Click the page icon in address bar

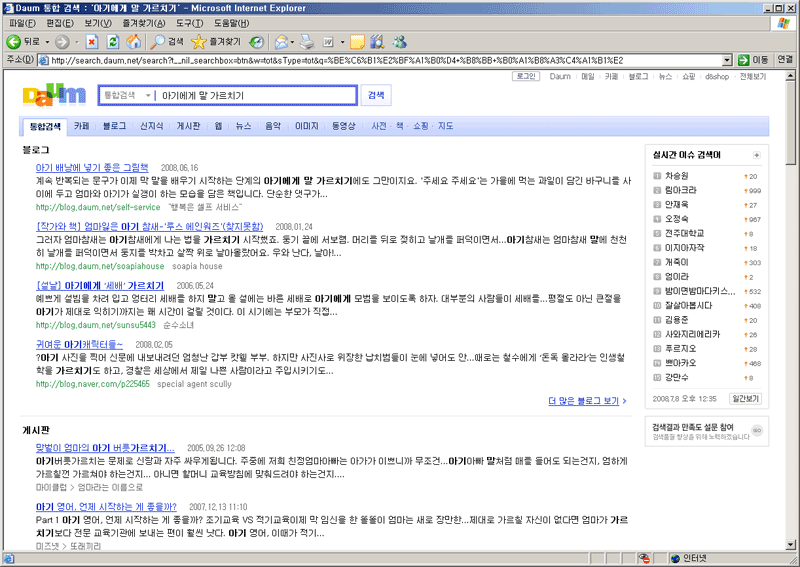(44, 60)
